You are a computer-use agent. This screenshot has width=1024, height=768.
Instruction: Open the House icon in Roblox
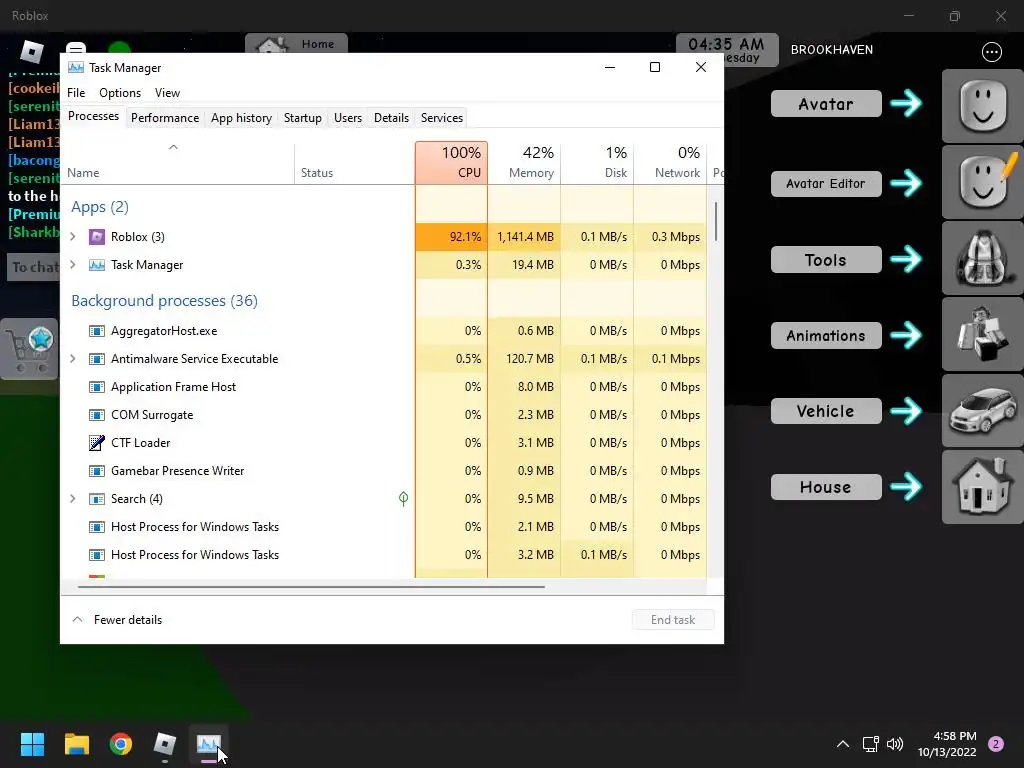click(x=982, y=487)
